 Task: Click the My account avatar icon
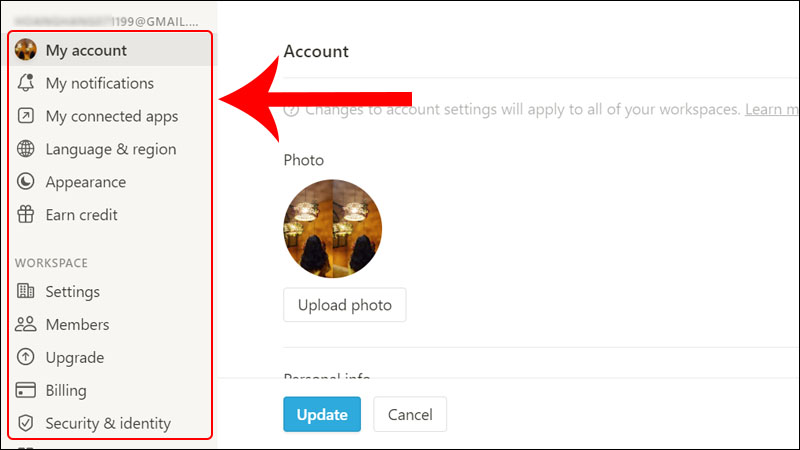point(26,50)
